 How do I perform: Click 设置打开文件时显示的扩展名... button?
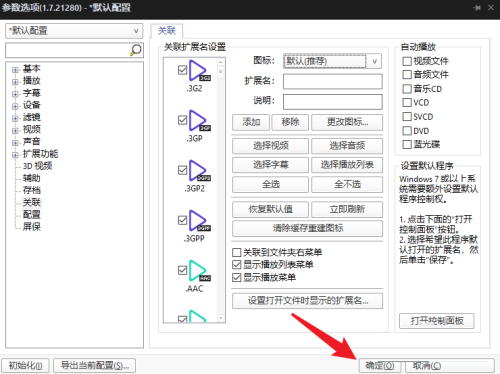coord(307,301)
